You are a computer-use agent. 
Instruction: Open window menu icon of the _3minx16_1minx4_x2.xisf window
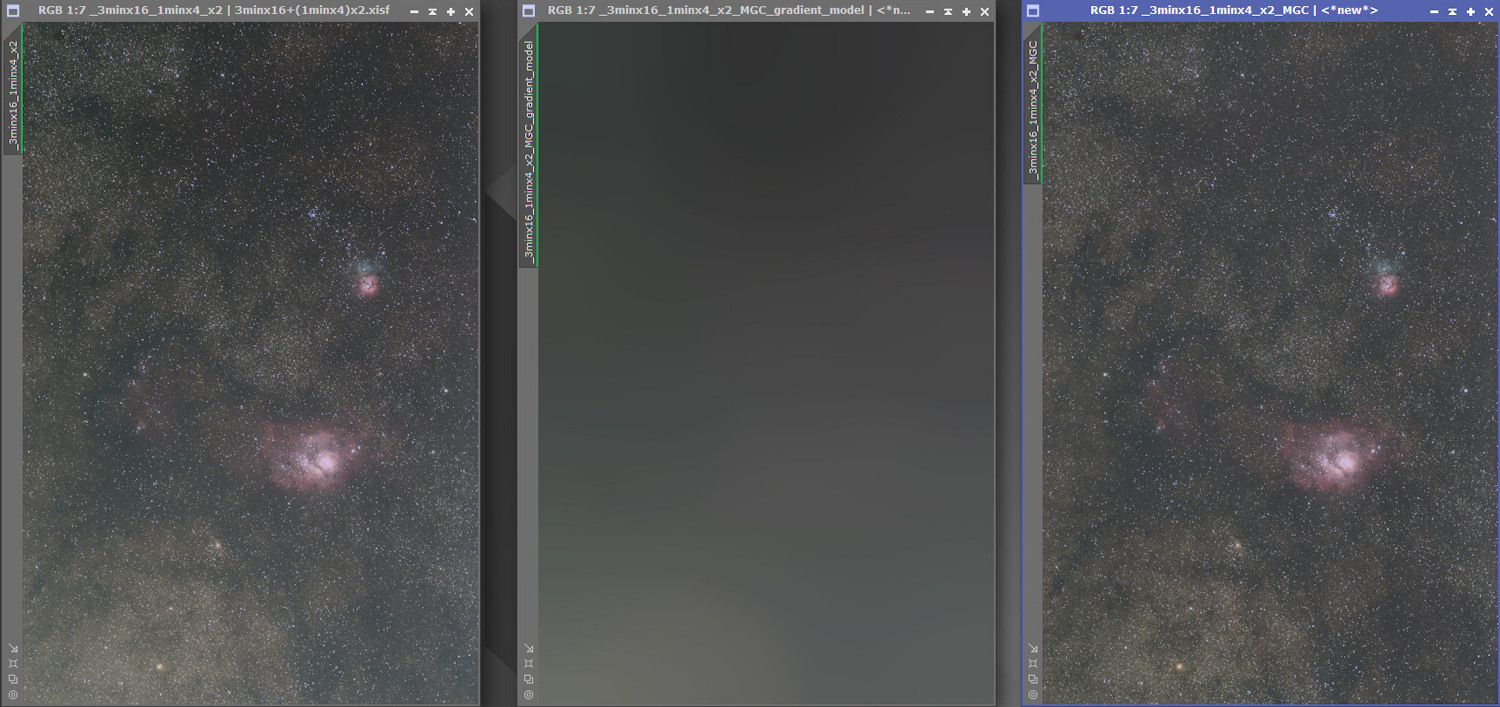(x=13, y=11)
